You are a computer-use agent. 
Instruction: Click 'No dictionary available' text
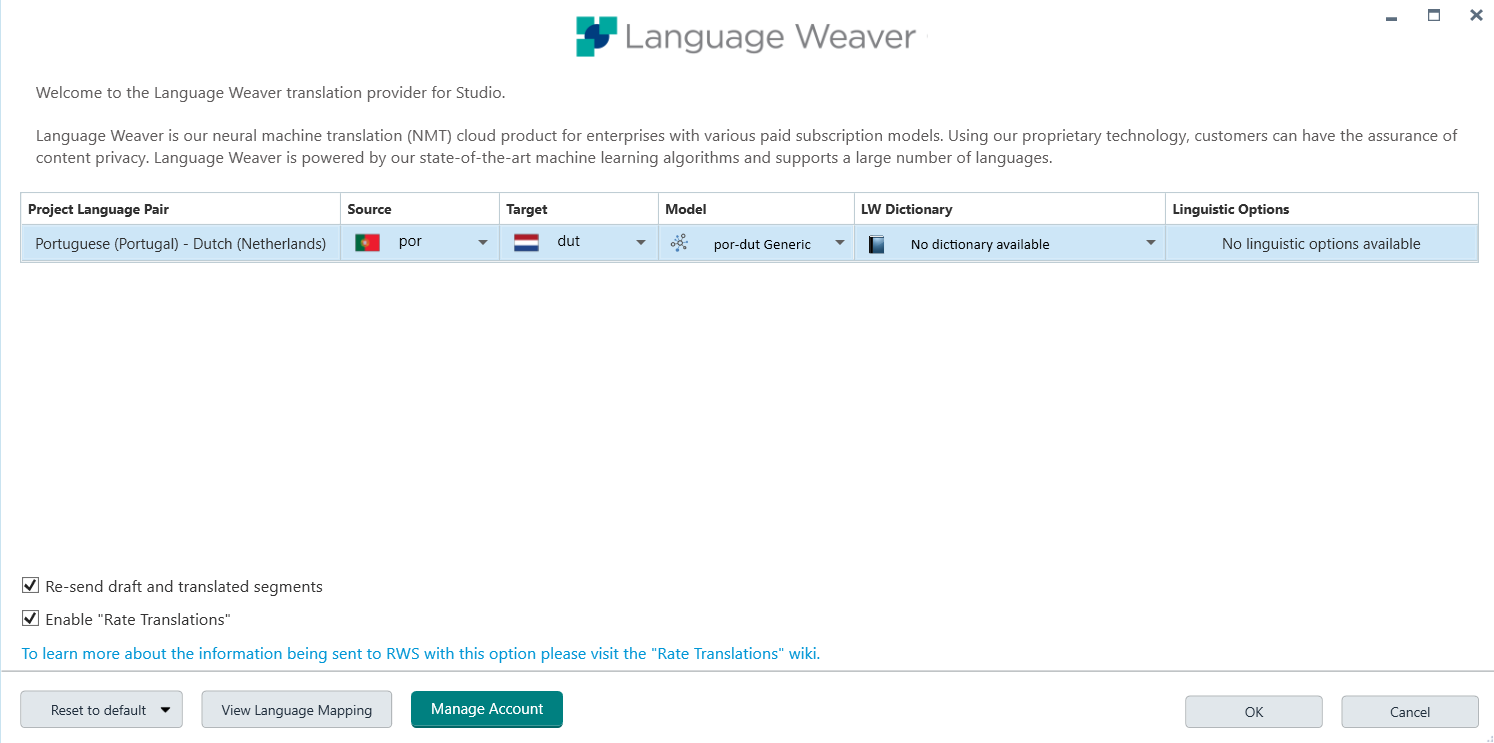tap(980, 244)
